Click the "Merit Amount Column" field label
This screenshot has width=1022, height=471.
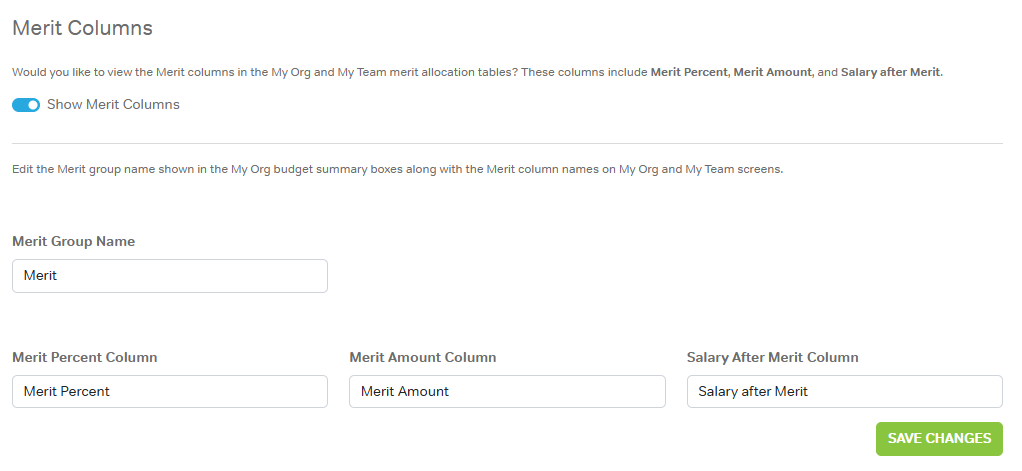coord(422,358)
